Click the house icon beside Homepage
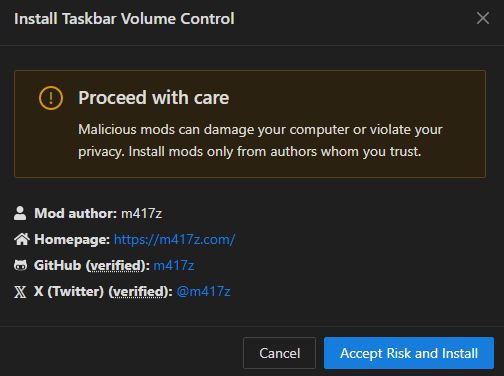Viewport: 504px width, 376px height. pos(22,239)
